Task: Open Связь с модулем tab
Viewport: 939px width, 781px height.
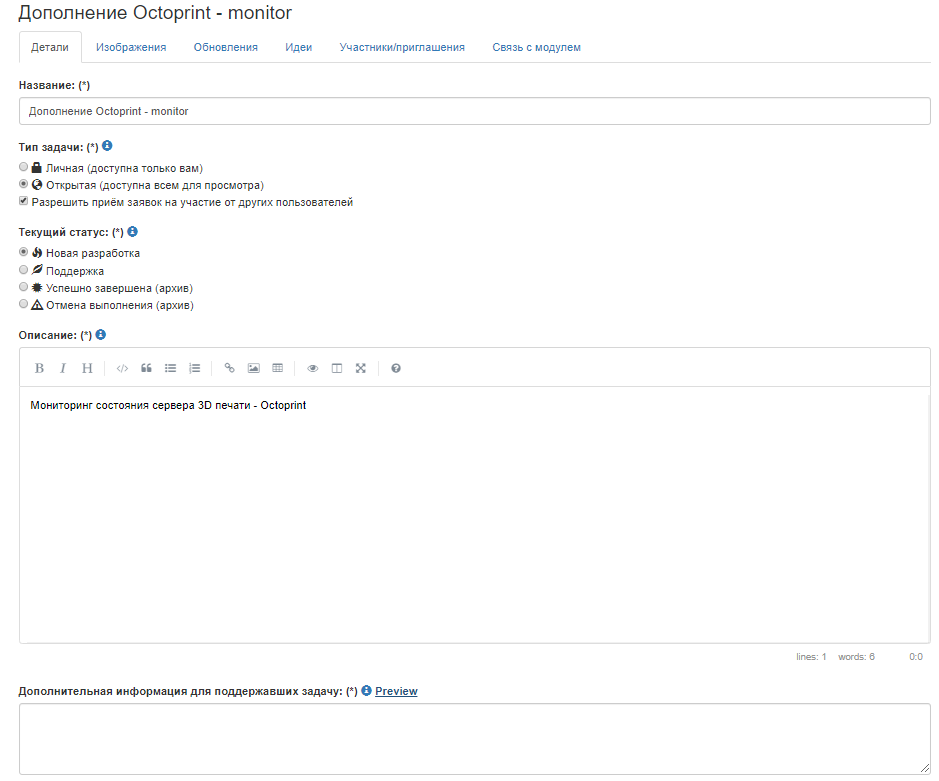Action: (x=537, y=47)
